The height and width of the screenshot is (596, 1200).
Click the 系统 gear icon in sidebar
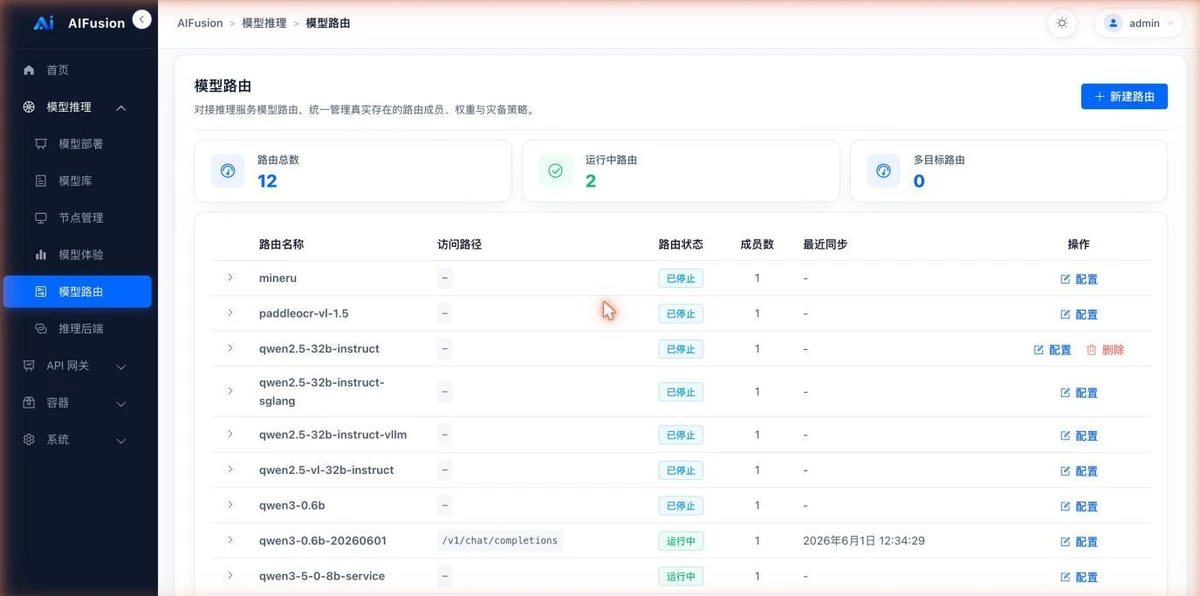[28, 440]
